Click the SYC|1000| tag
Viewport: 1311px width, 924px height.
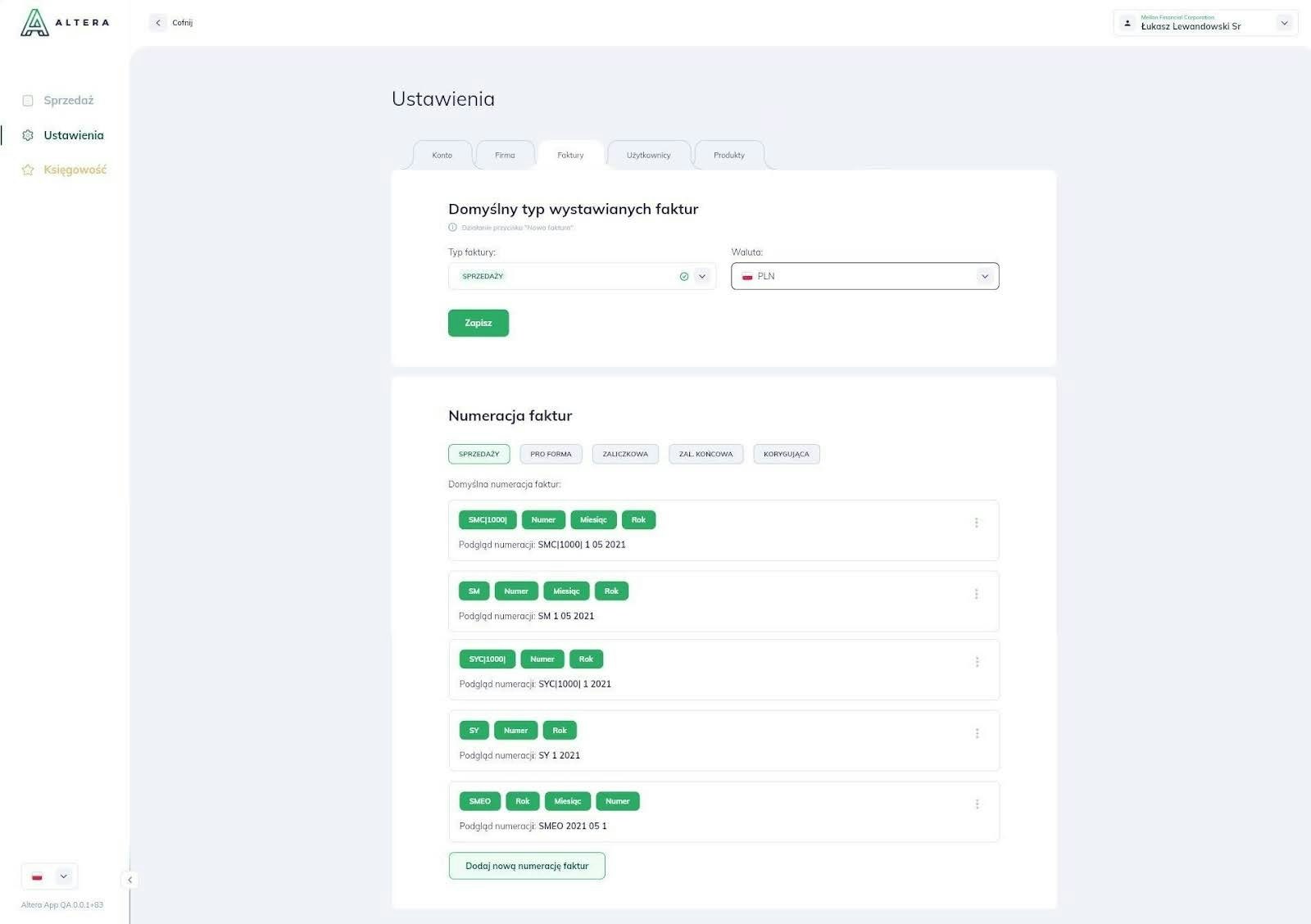[x=488, y=659]
